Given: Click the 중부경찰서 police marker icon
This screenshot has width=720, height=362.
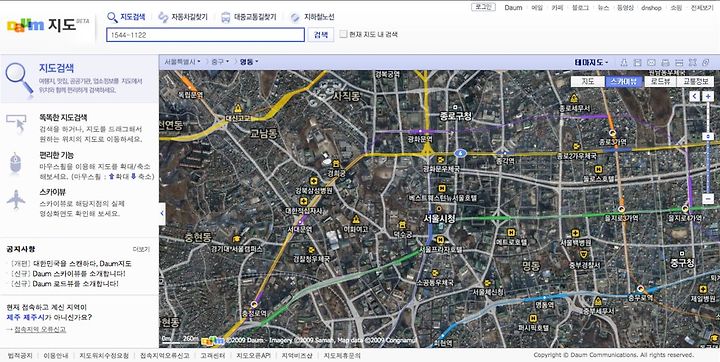Looking at the screenshot, I should point(584,255).
